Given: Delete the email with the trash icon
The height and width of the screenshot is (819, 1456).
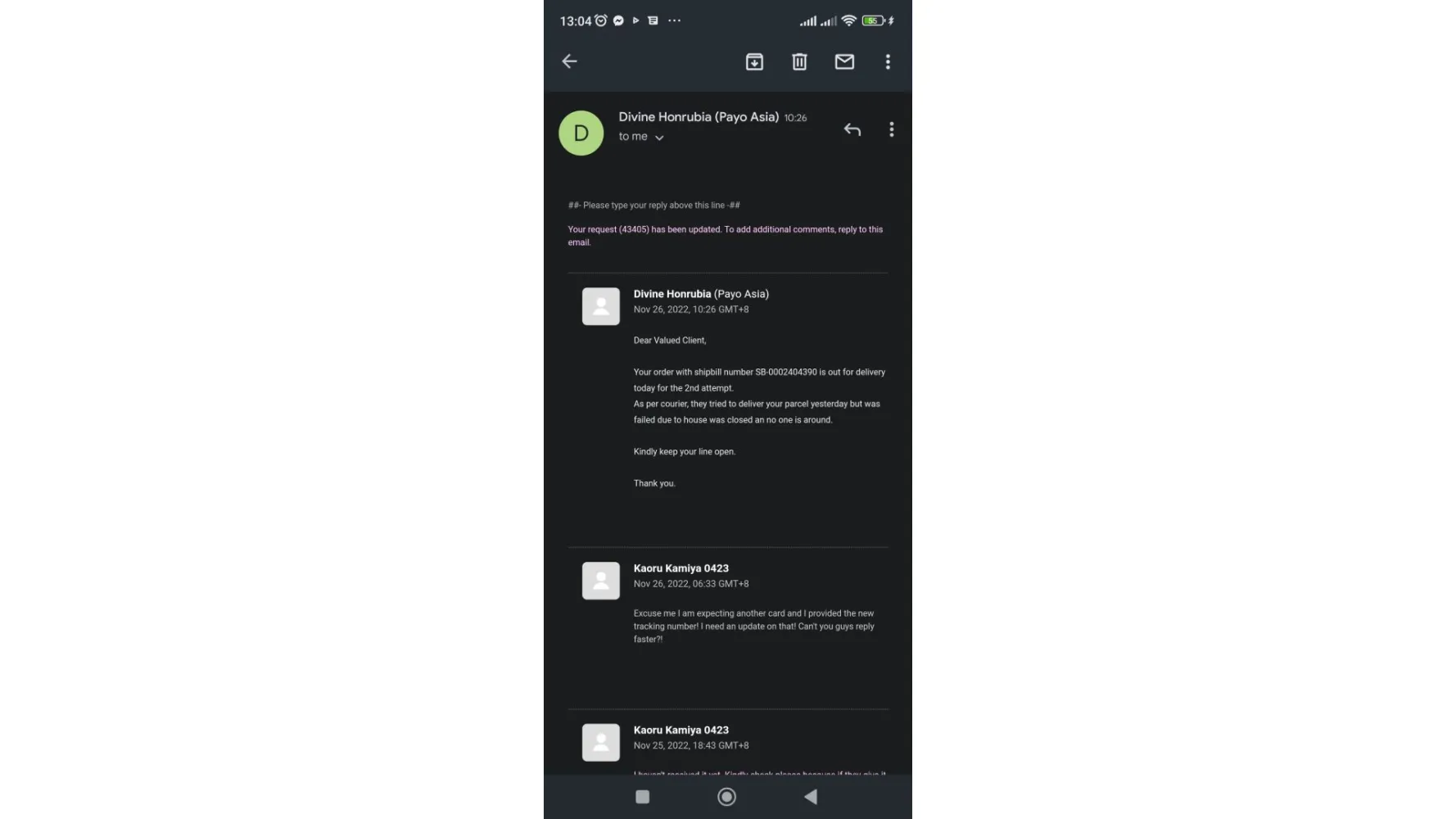Looking at the screenshot, I should (x=799, y=61).
